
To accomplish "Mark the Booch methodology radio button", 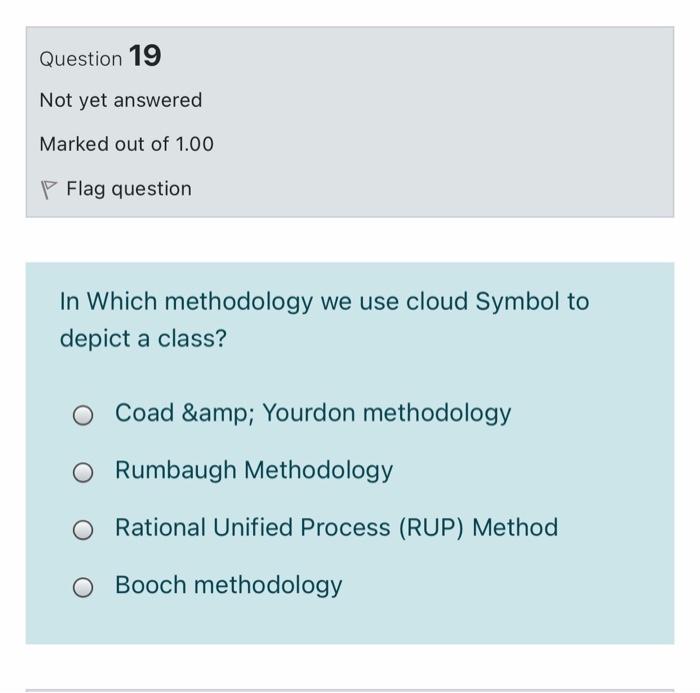I will 84,587.
